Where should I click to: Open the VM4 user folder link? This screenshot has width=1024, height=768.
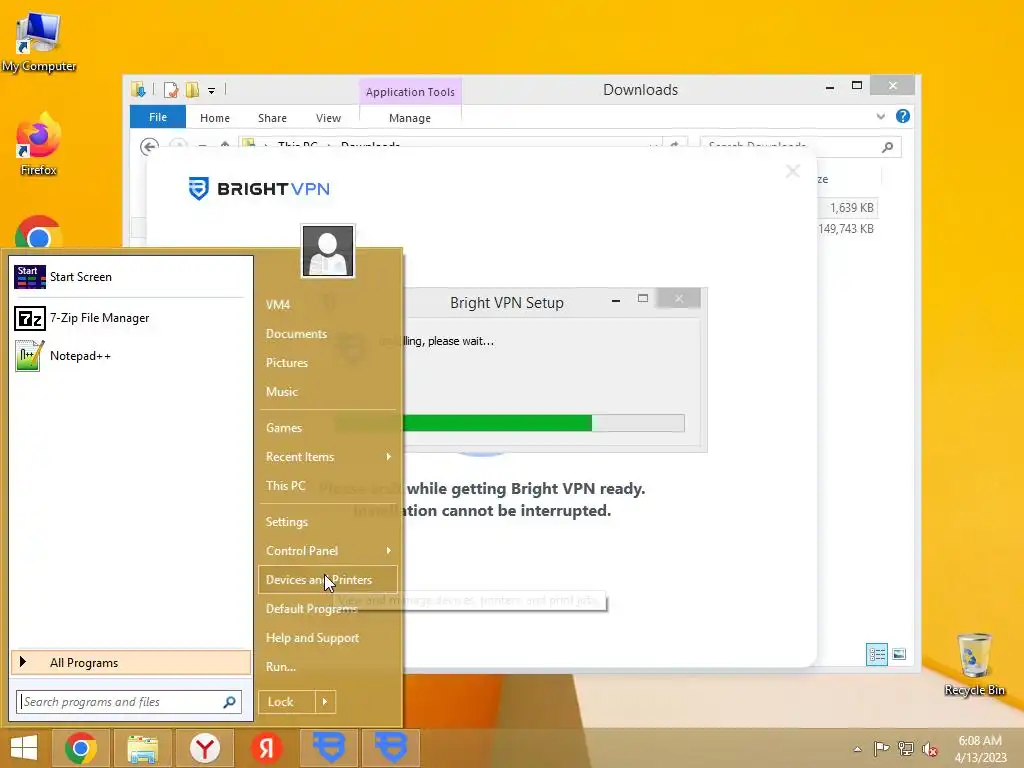click(x=278, y=304)
